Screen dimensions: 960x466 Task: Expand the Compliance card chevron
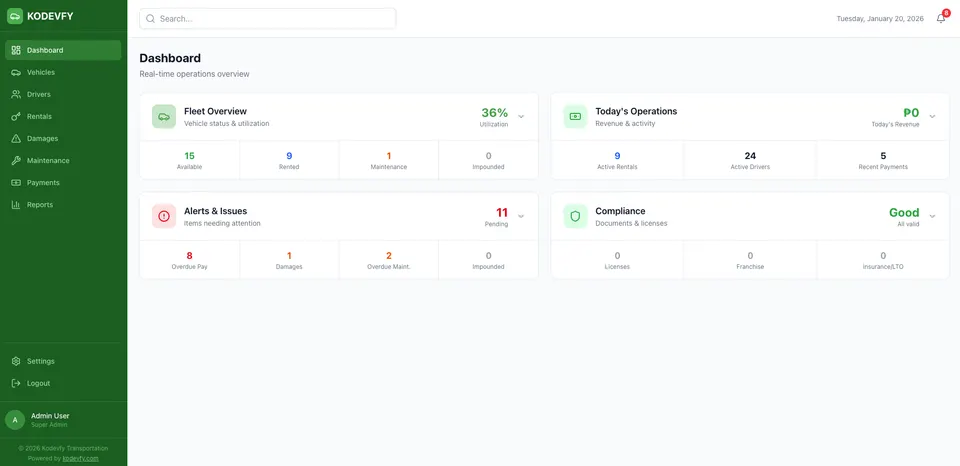[x=932, y=216]
